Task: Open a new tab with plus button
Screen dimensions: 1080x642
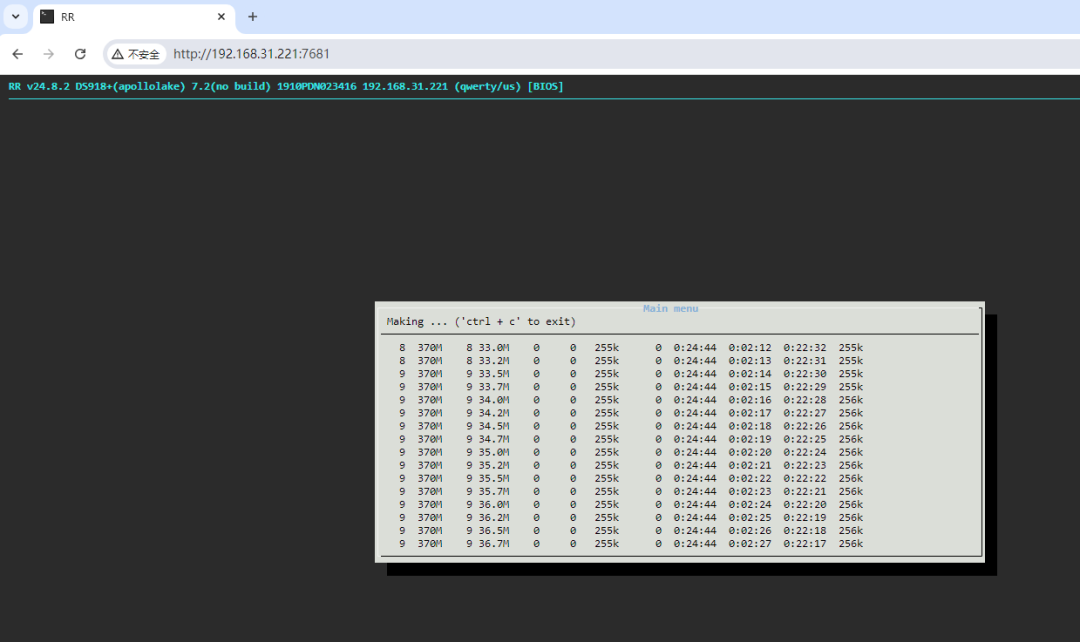Action: pyautogui.click(x=252, y=17)
